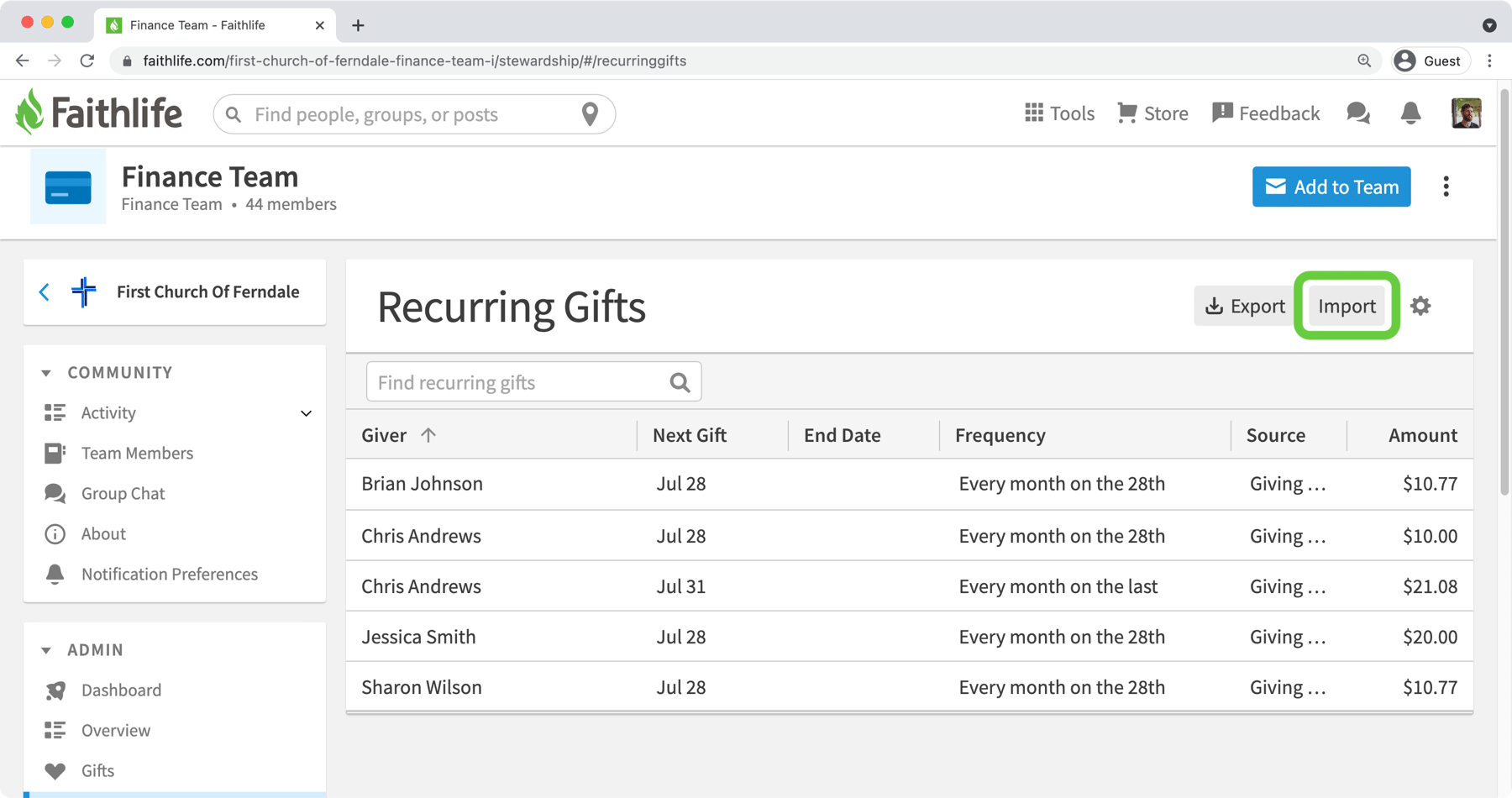Open the Guest profile menu
1512x798 pixels.
point(1431,60)
